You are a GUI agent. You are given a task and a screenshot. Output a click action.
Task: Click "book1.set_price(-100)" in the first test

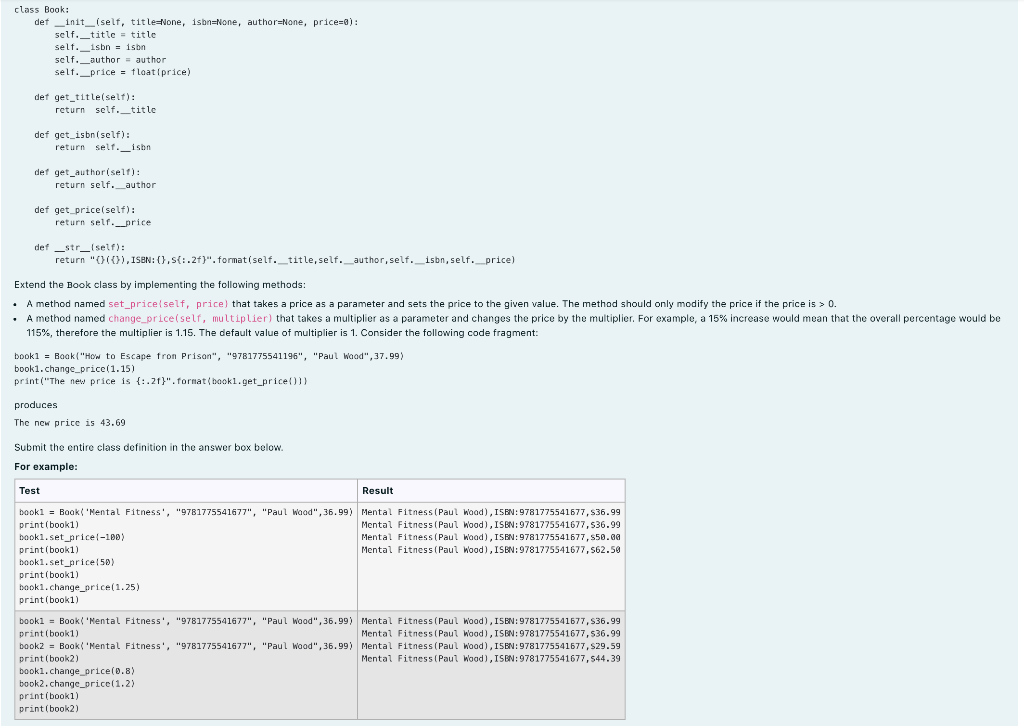(72, 537)
